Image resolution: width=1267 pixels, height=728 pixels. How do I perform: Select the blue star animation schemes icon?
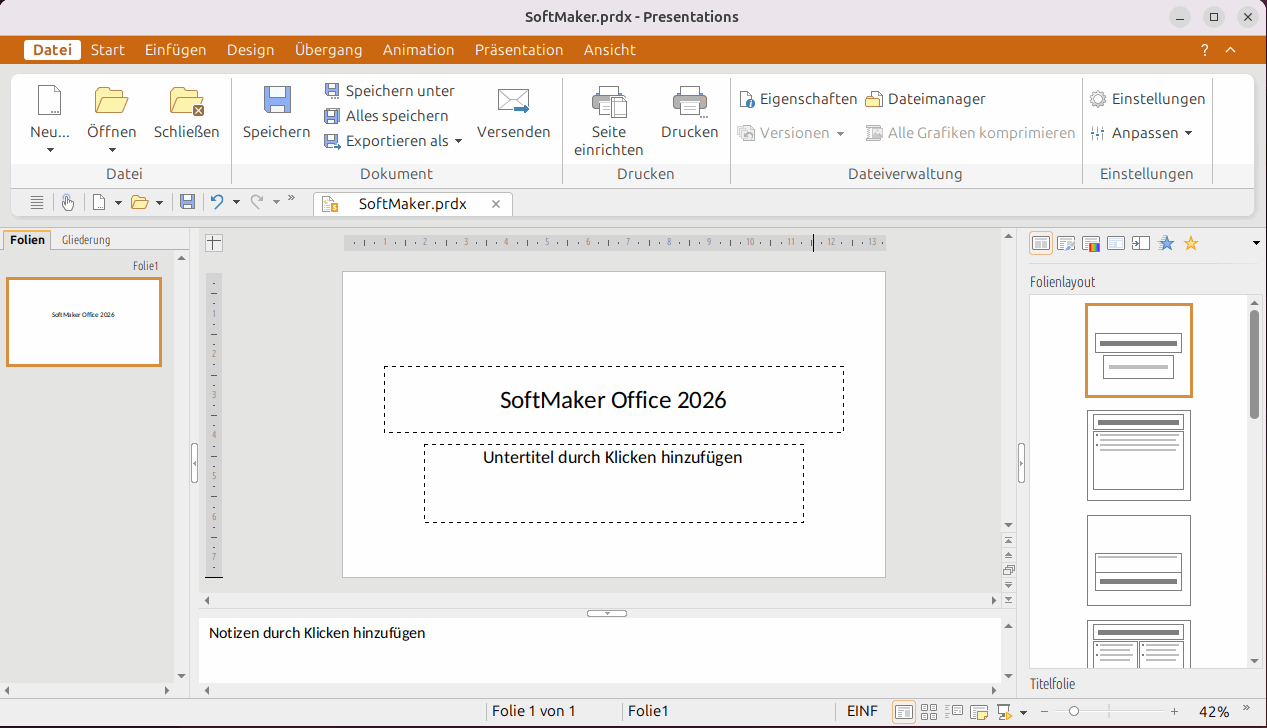1166,243
